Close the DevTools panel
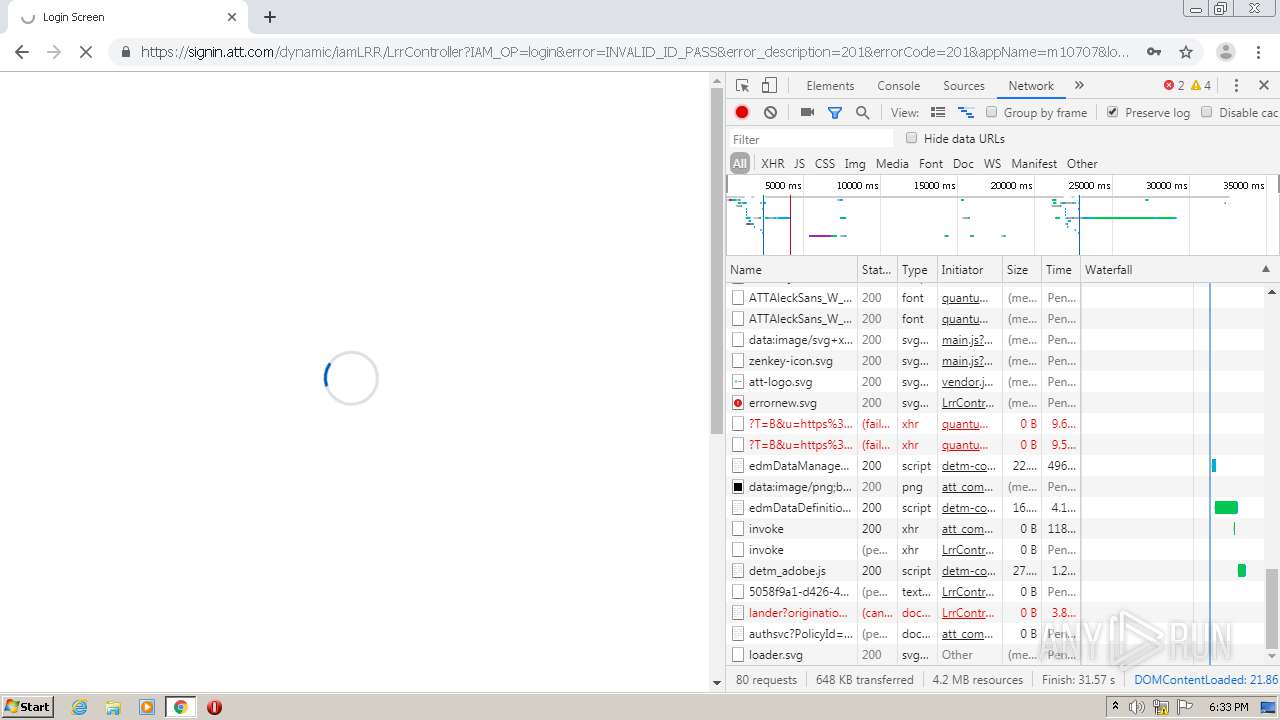 [x=1264, y=86]
